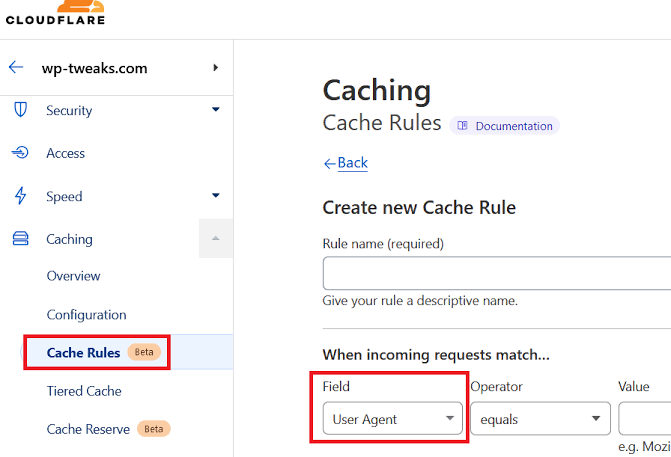Click the 'When incoming requests match...' text
This screenshot has height=457, width=671.
click(x=436, y=355)
